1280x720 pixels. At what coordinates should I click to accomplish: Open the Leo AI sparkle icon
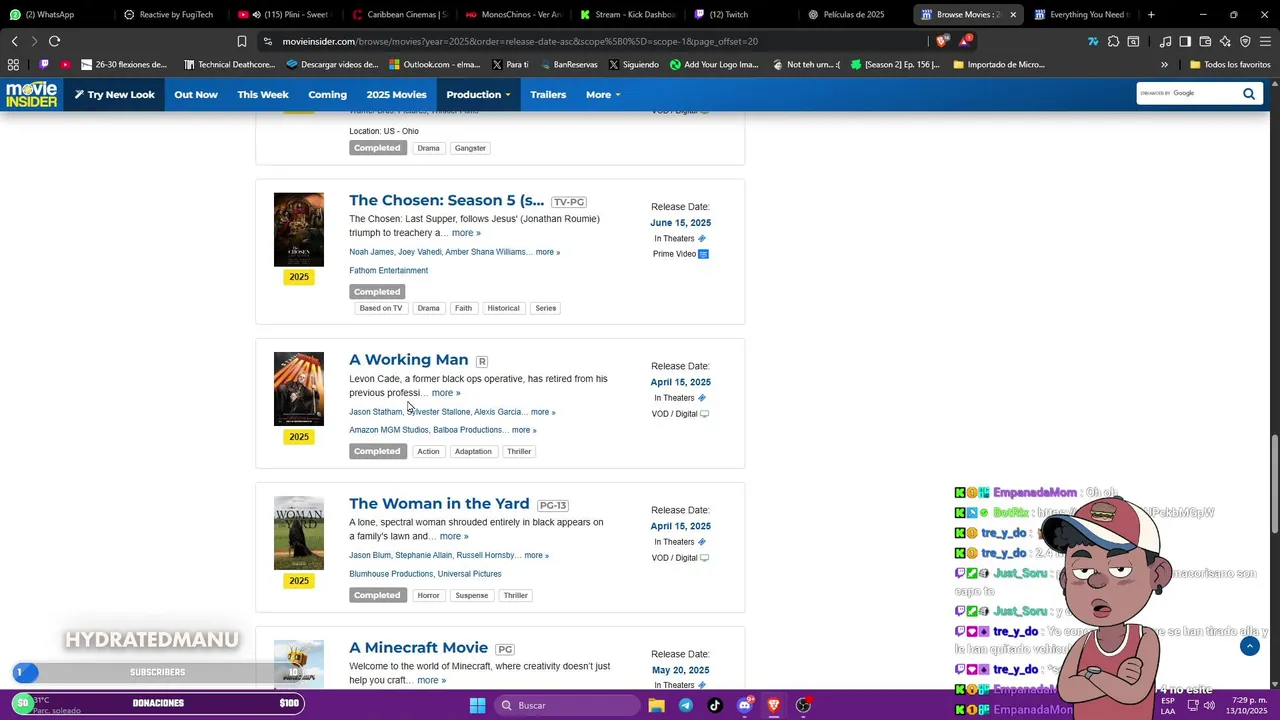tap(1225, 41)
